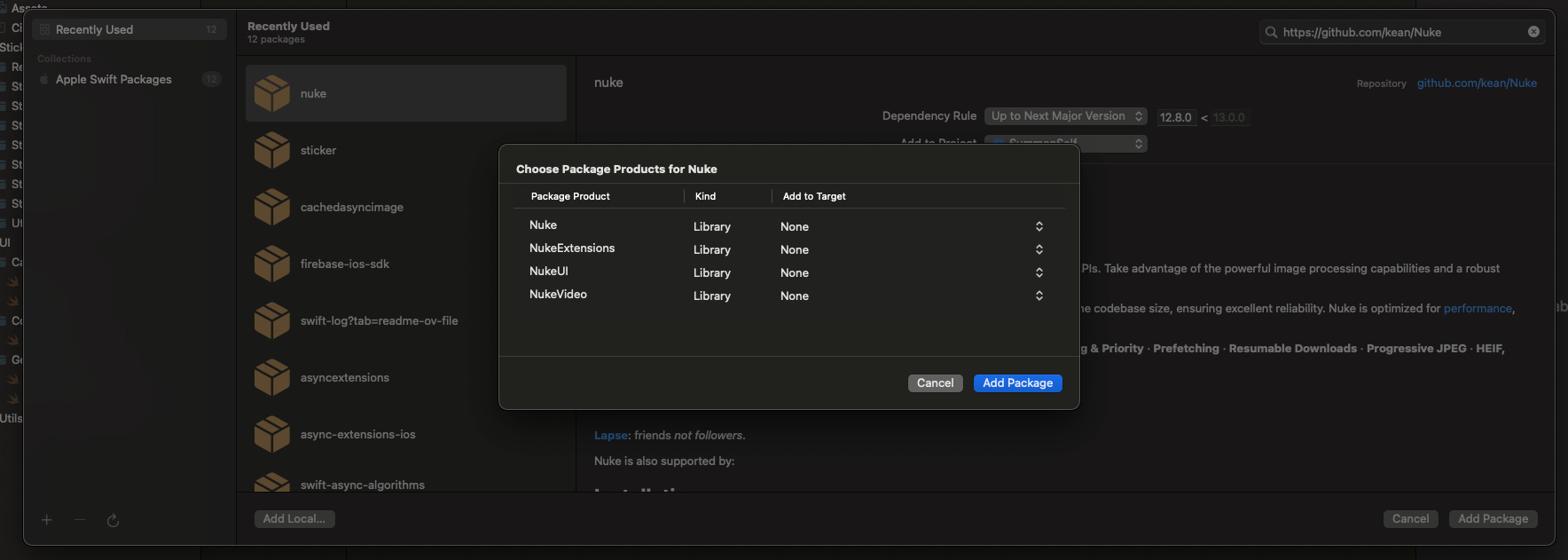Select Recently Used in the sidebar
This screenshot has width=1568, height=560.
pyautogui.click(x=129, y=29)
